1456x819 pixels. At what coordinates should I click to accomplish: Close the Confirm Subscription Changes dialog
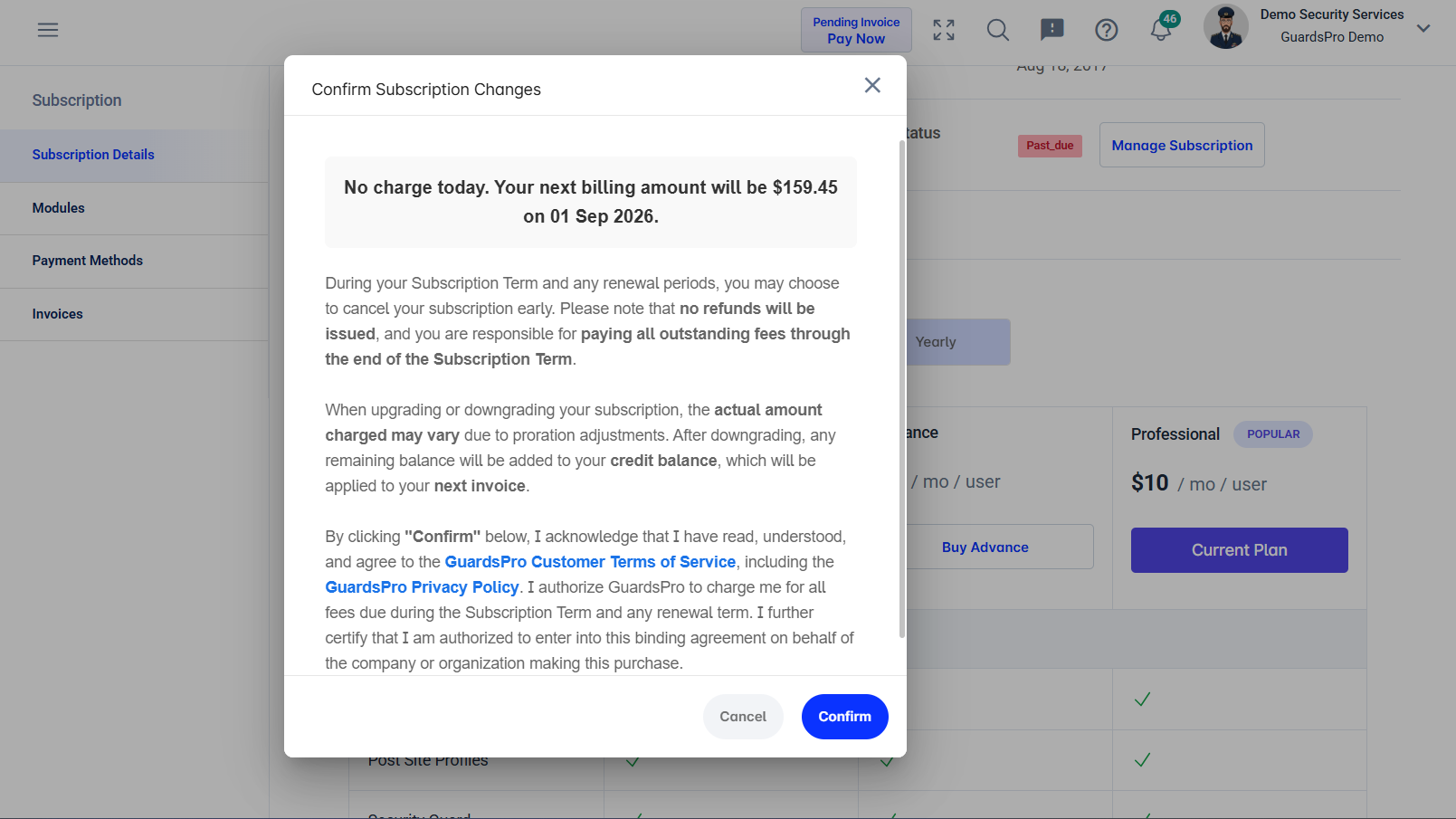[872, 85]
